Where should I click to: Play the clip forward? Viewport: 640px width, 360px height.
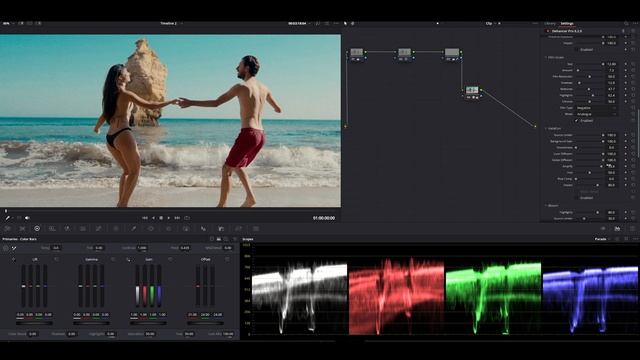(x=169, y=218)
